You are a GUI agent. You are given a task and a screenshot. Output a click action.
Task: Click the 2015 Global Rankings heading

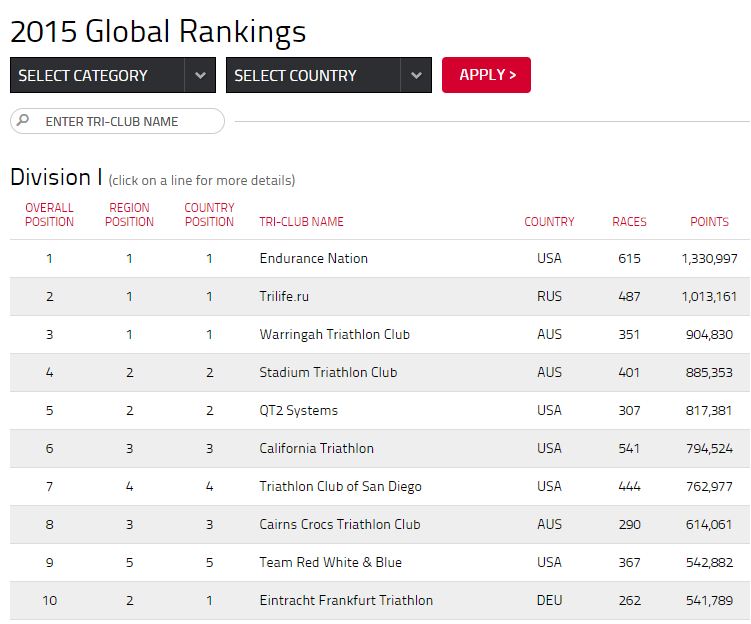158,32
